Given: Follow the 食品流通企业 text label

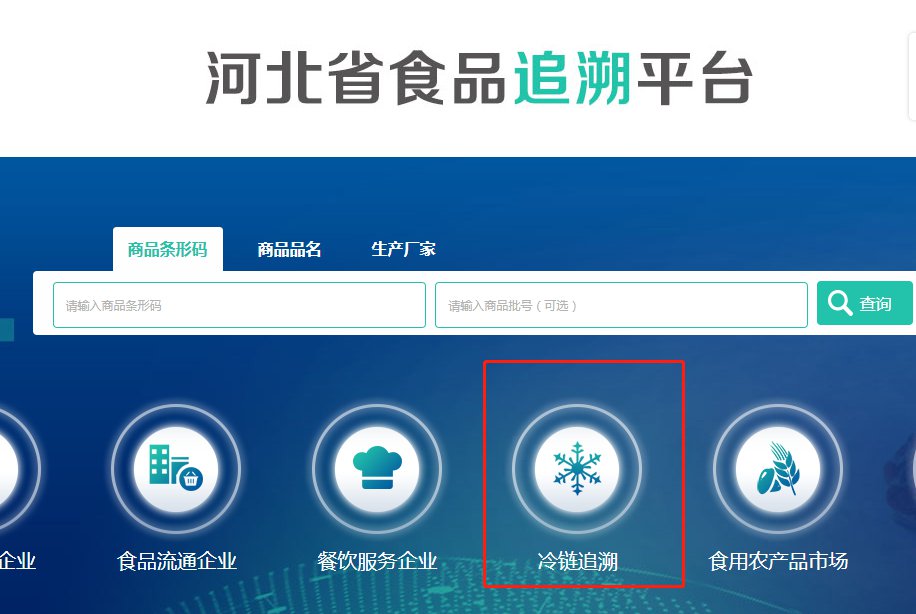Looking at the screenshot, I should 176,561.
